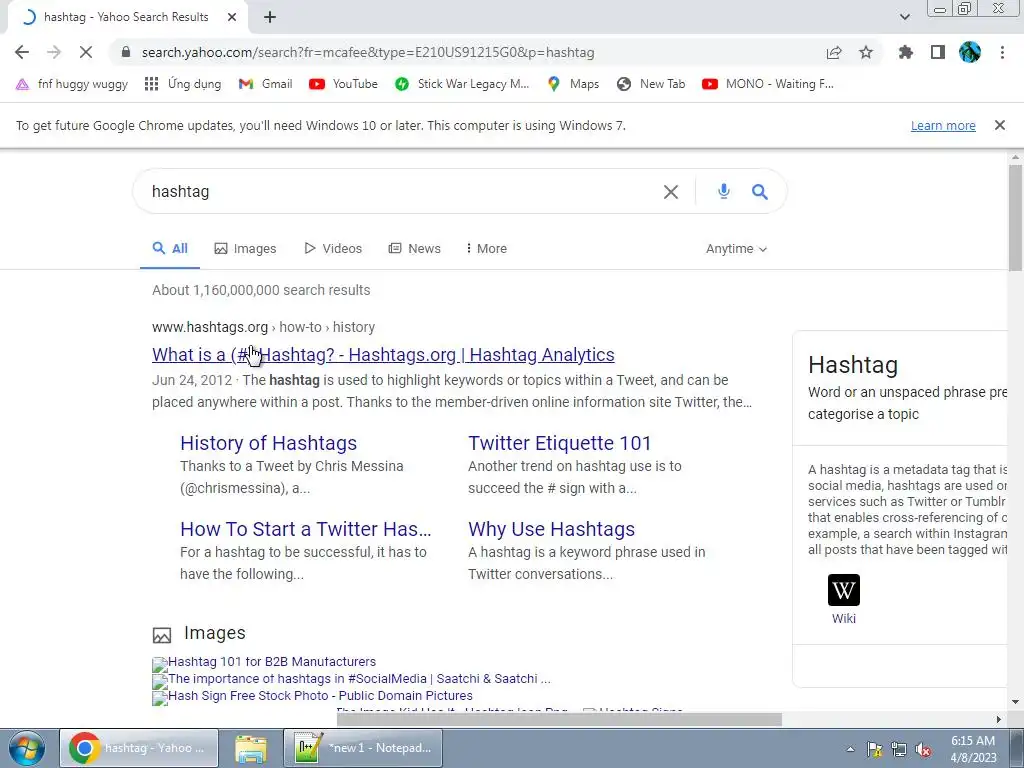Open What is a Hashtag result link
Image resolution: width=1024 pixels, height=768 pixels.
click(x=383, y=355)
